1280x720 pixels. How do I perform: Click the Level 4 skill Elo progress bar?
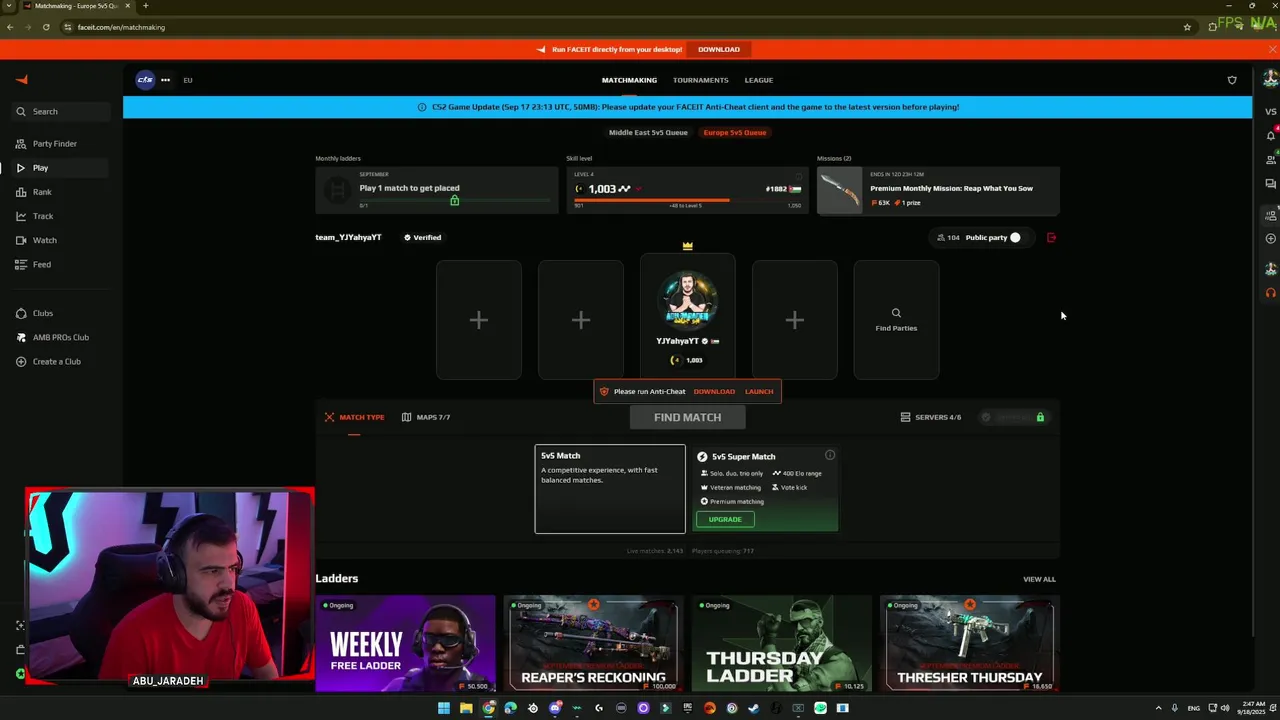pos(687,200)
